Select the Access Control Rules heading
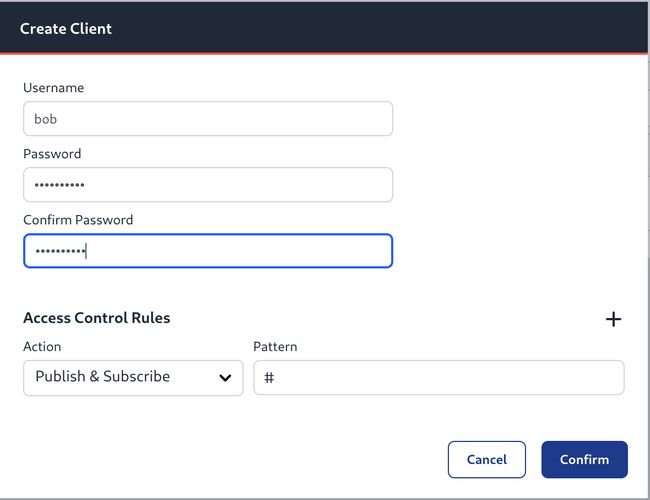650x500 pixels. coord(97,318)
